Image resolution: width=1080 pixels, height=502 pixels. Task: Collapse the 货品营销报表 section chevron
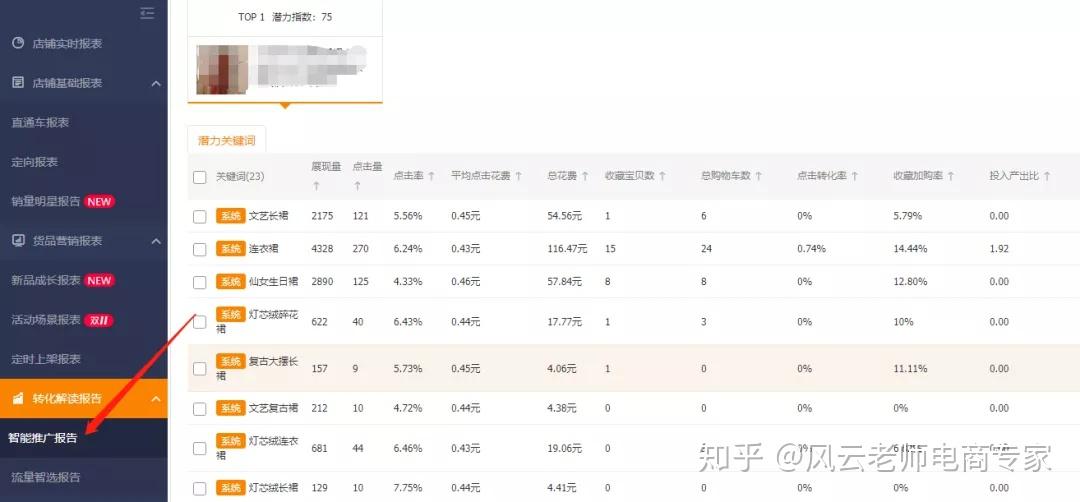(x=156, y=242)
